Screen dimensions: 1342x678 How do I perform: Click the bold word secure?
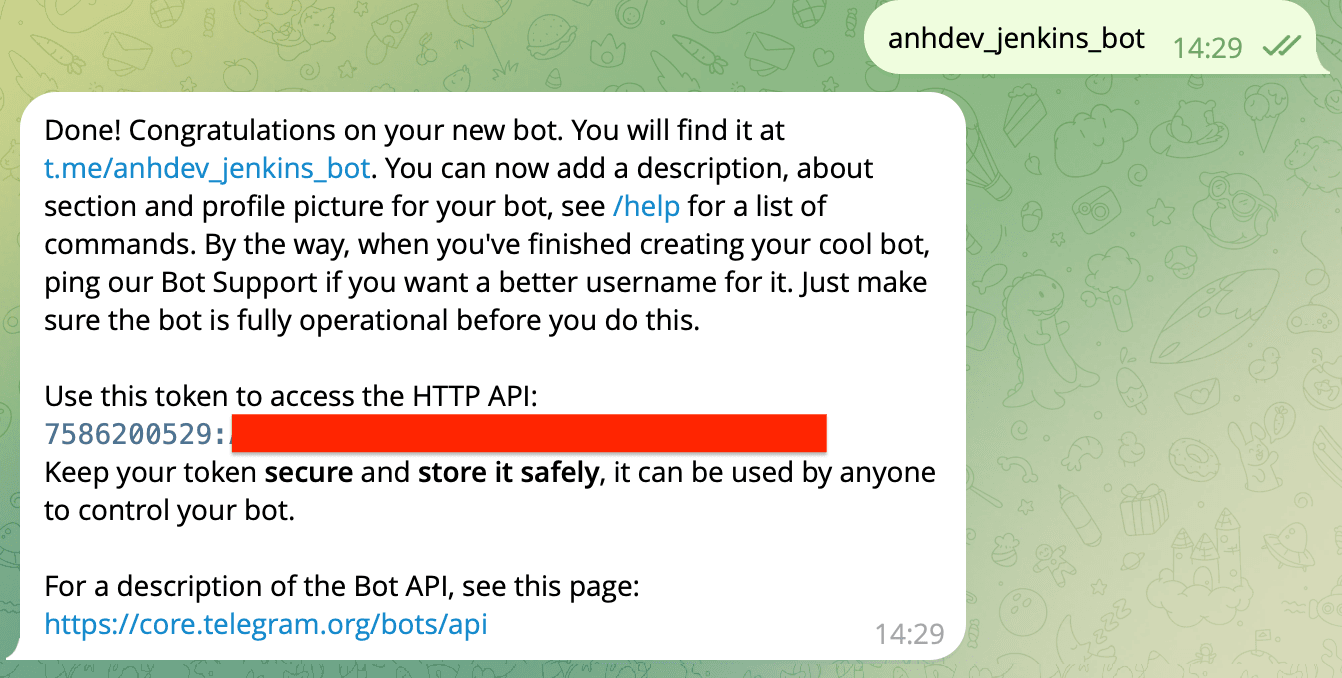(x=308, y=472)
